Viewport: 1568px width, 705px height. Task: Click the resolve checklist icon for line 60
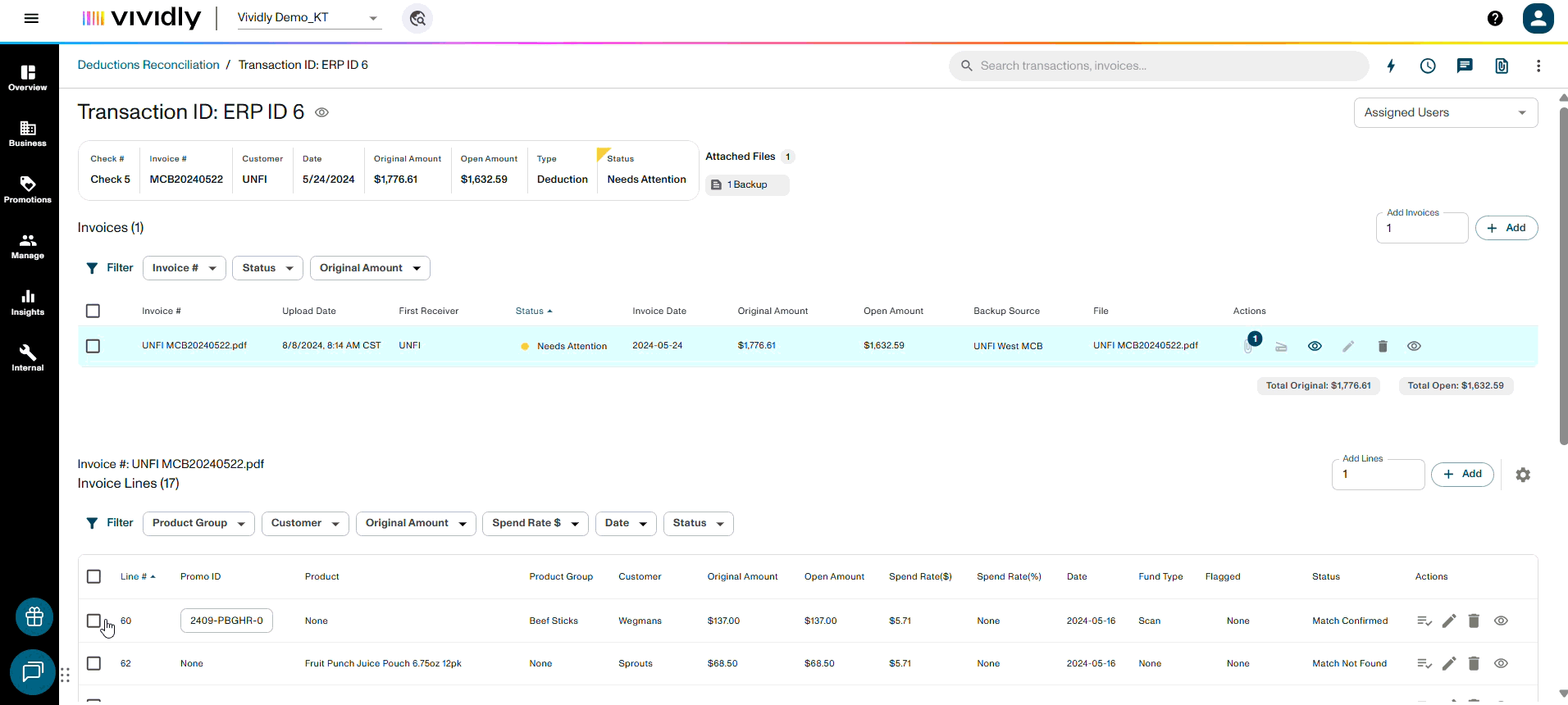pos(1424,621)
